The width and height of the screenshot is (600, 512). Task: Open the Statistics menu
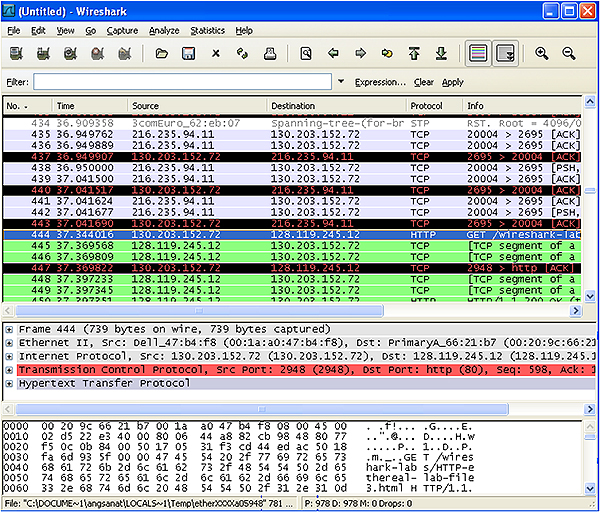pos(208,31)
